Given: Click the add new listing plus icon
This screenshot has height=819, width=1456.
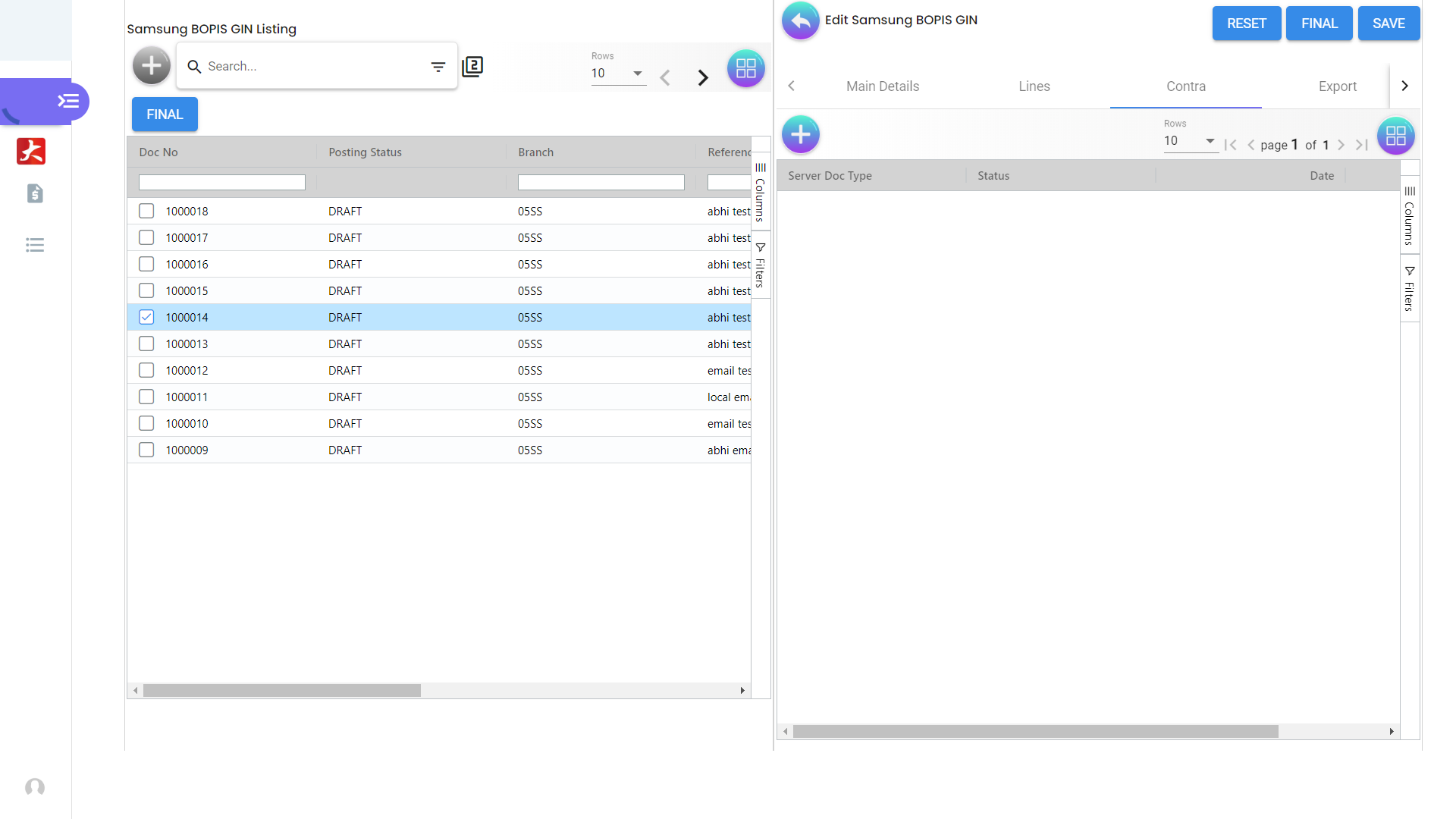Looking at the screenshot, I should point(152,66).
